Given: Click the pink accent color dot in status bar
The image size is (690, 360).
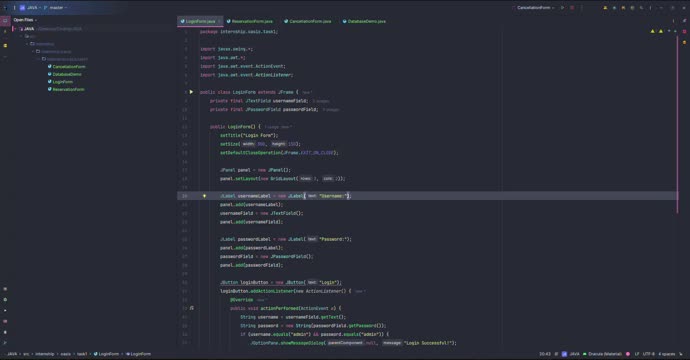Looking at the screenshot, I should [x=628, y=354].
